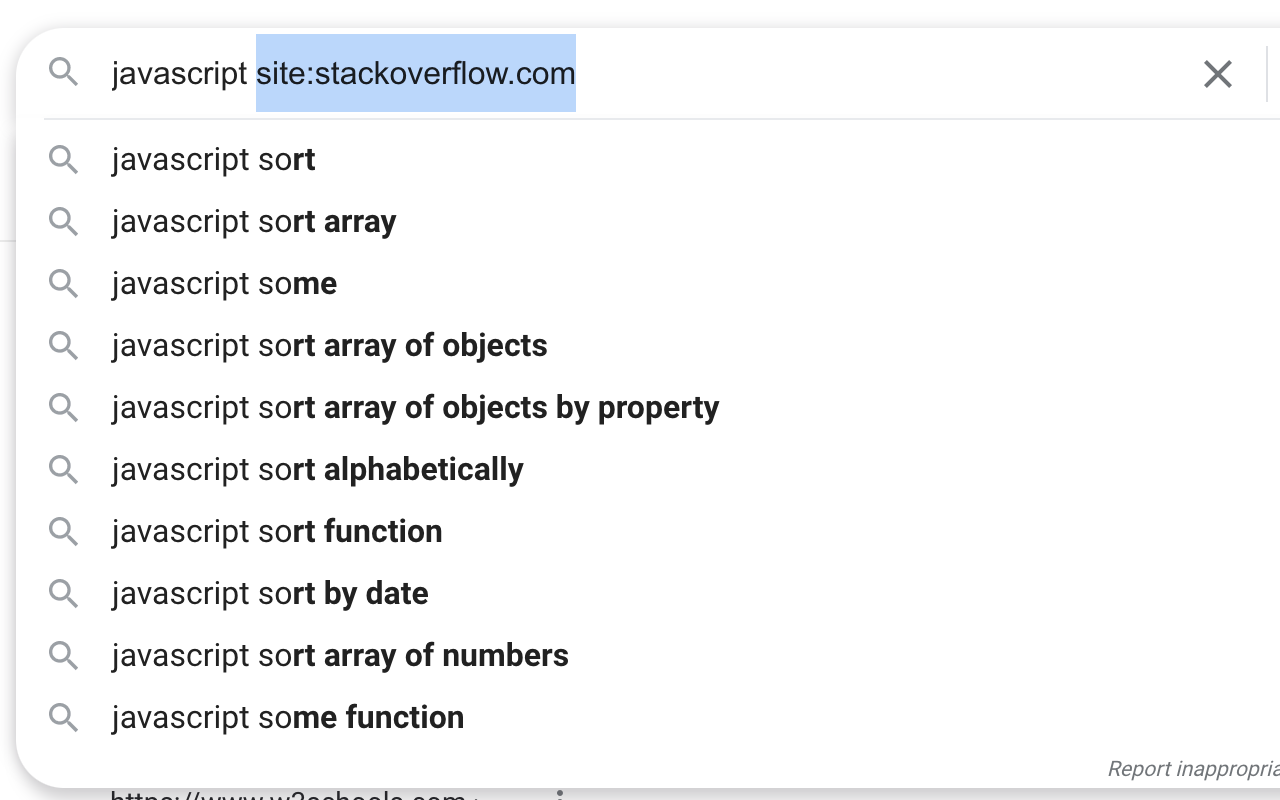Click magnifier icon beside "javascript sort alphabetically"

64,470
